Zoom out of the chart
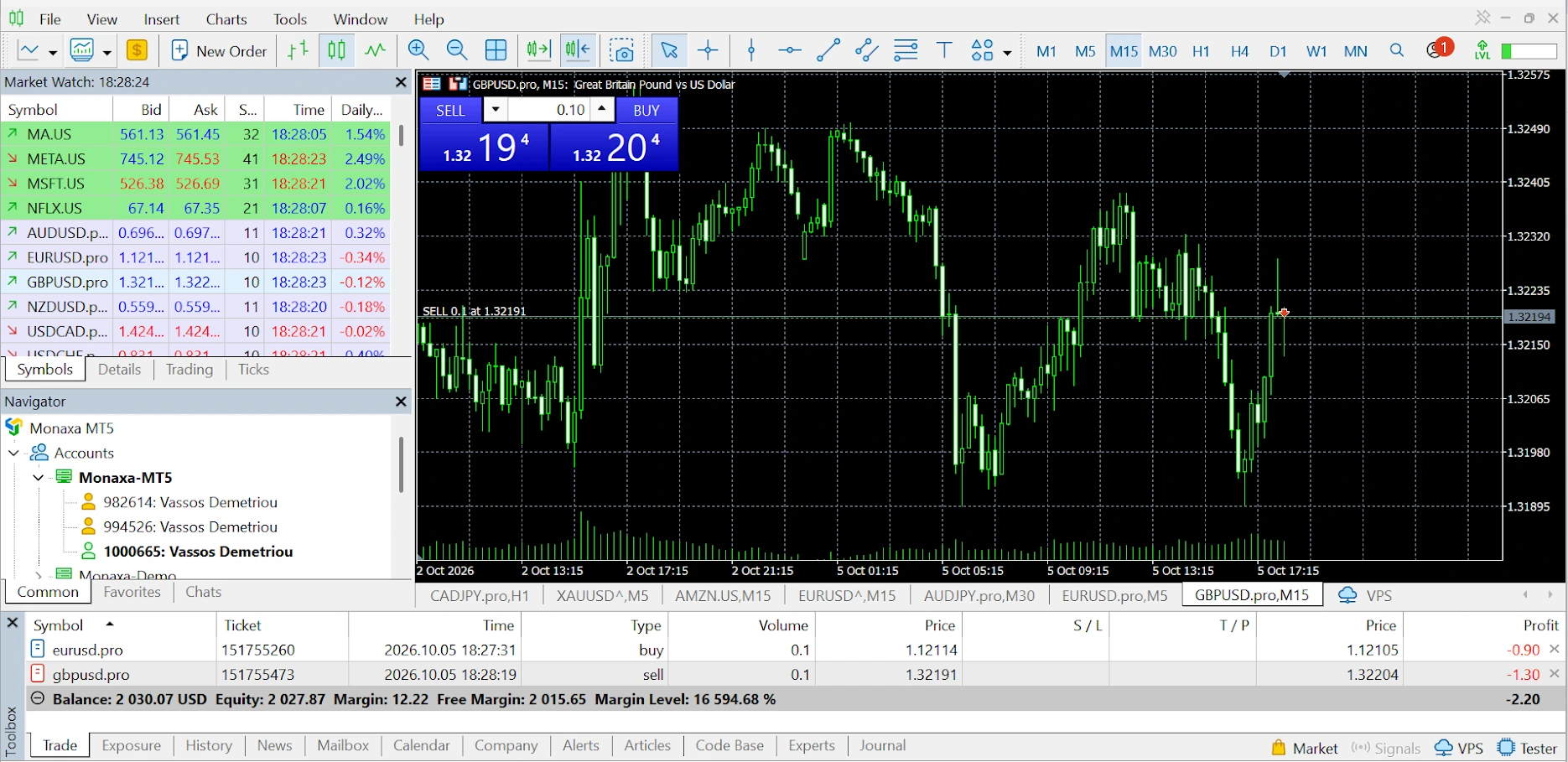1568x762 pixels. pyautogui.click(x=457, y=50)
